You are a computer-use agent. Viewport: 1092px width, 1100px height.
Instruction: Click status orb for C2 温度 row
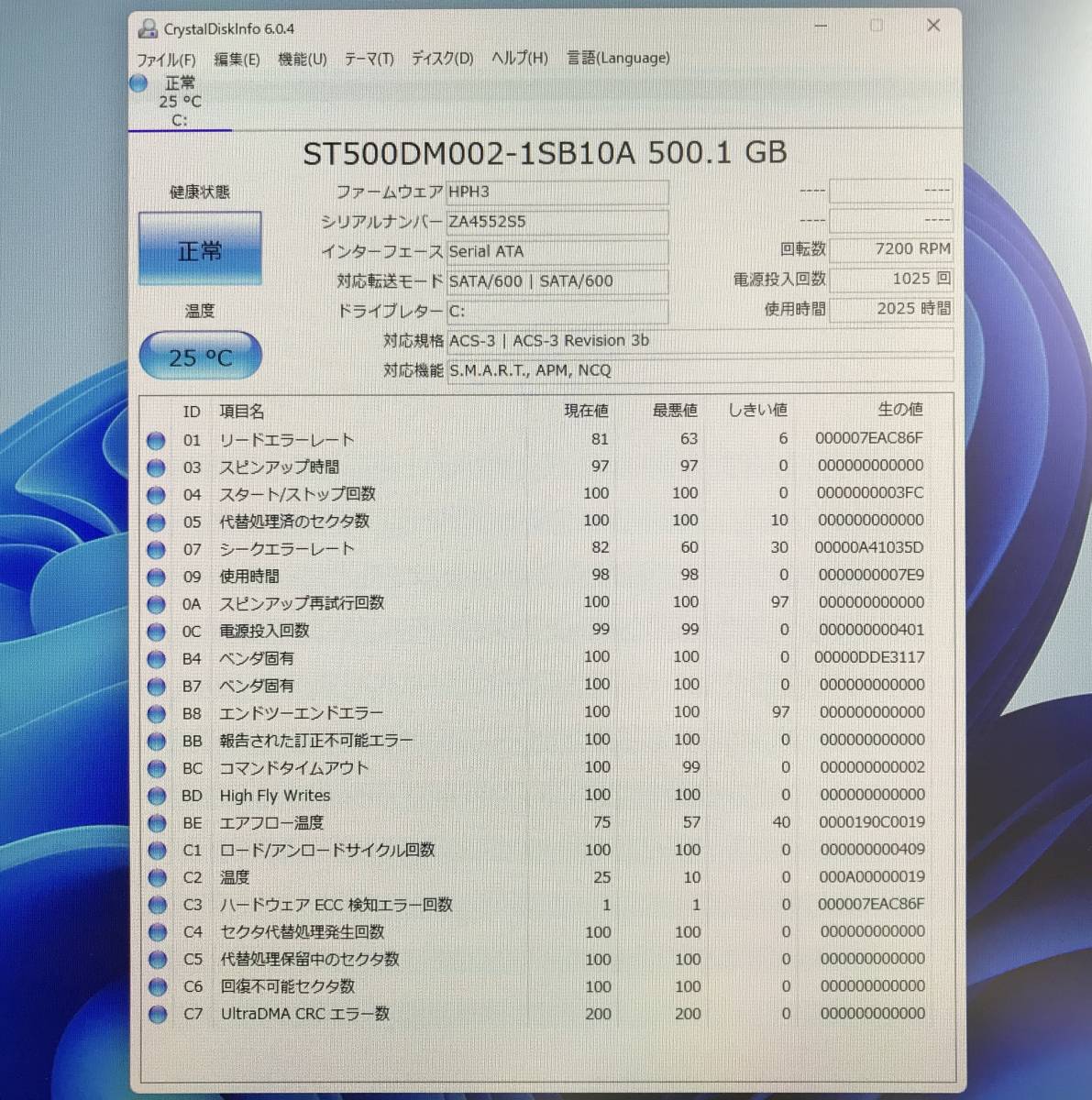tap(157, 878)
